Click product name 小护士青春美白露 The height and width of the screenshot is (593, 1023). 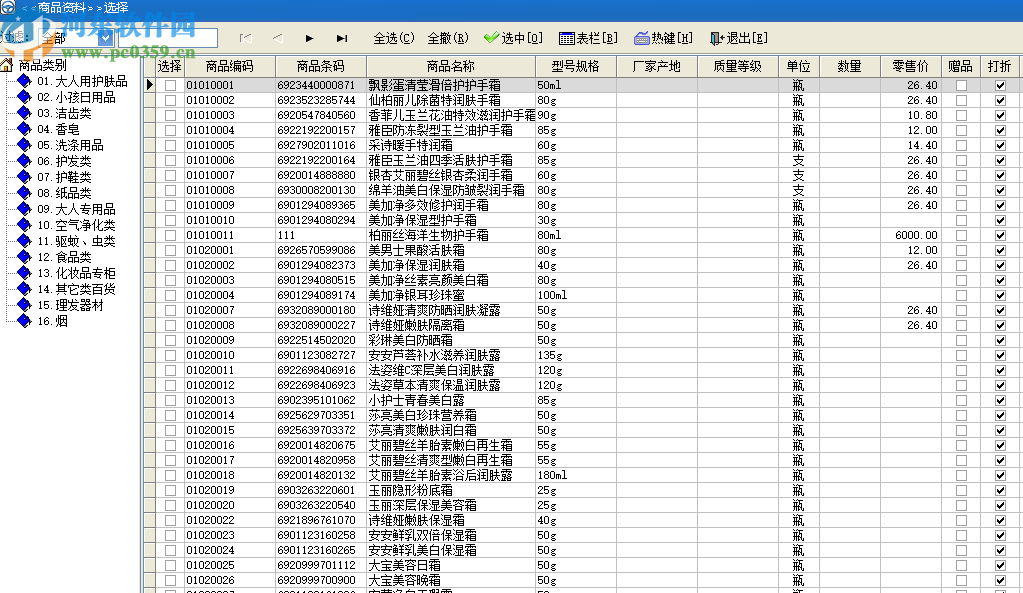pos(417,401)
